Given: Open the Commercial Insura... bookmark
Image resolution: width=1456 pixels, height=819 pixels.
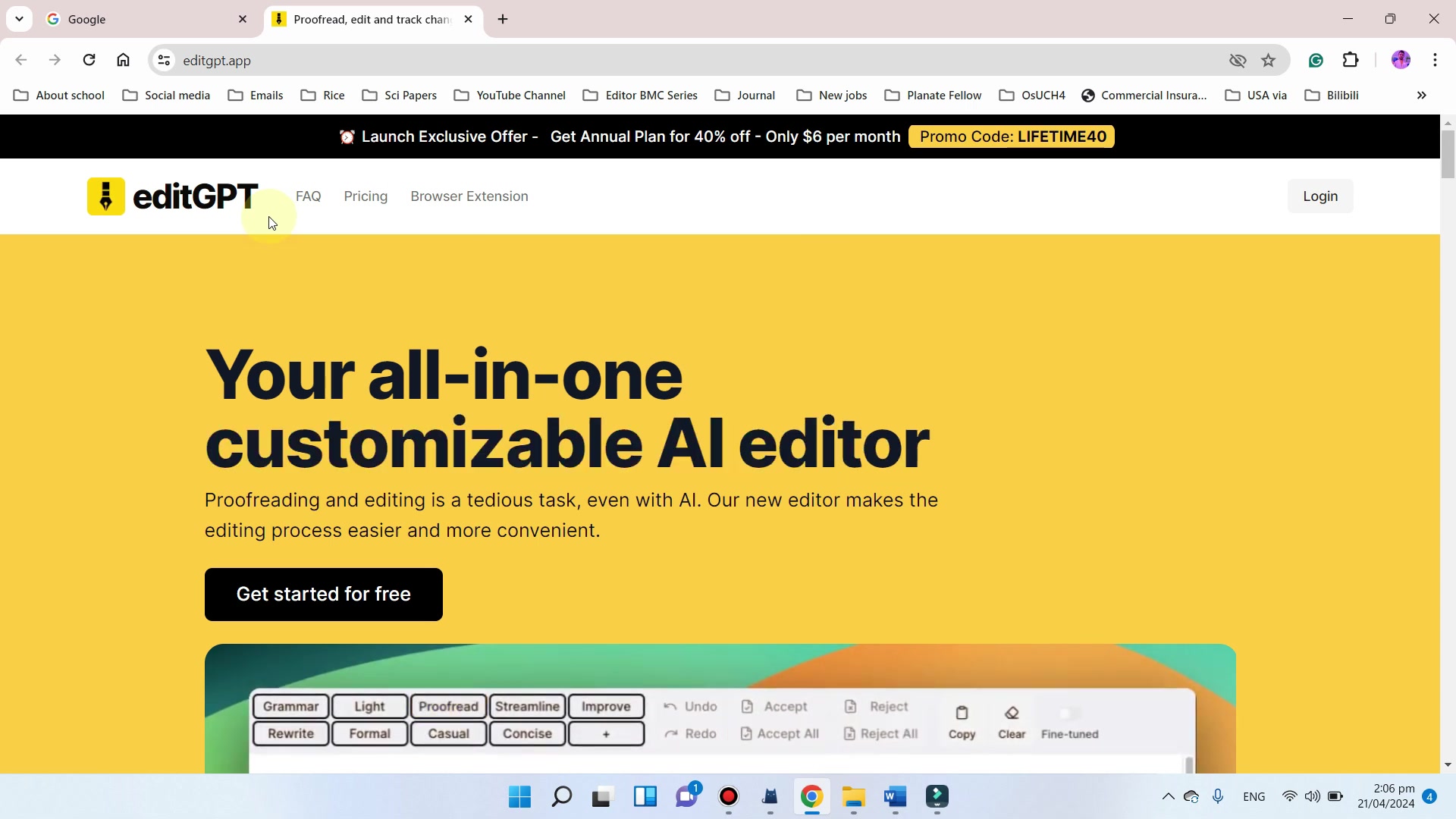Looking at the screenshot, I should tap(1144, 96).
